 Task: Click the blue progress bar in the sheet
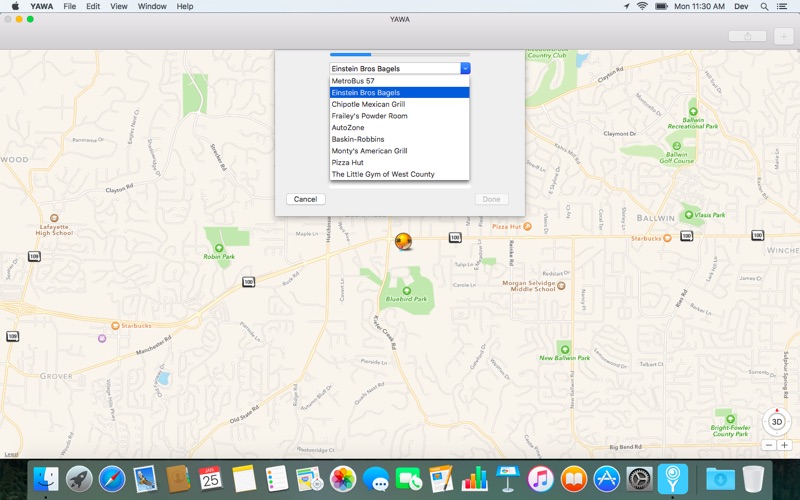click(x=399, y=54)
